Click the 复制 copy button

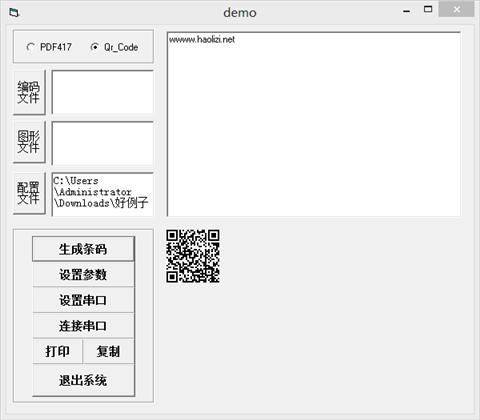[109, 351]
